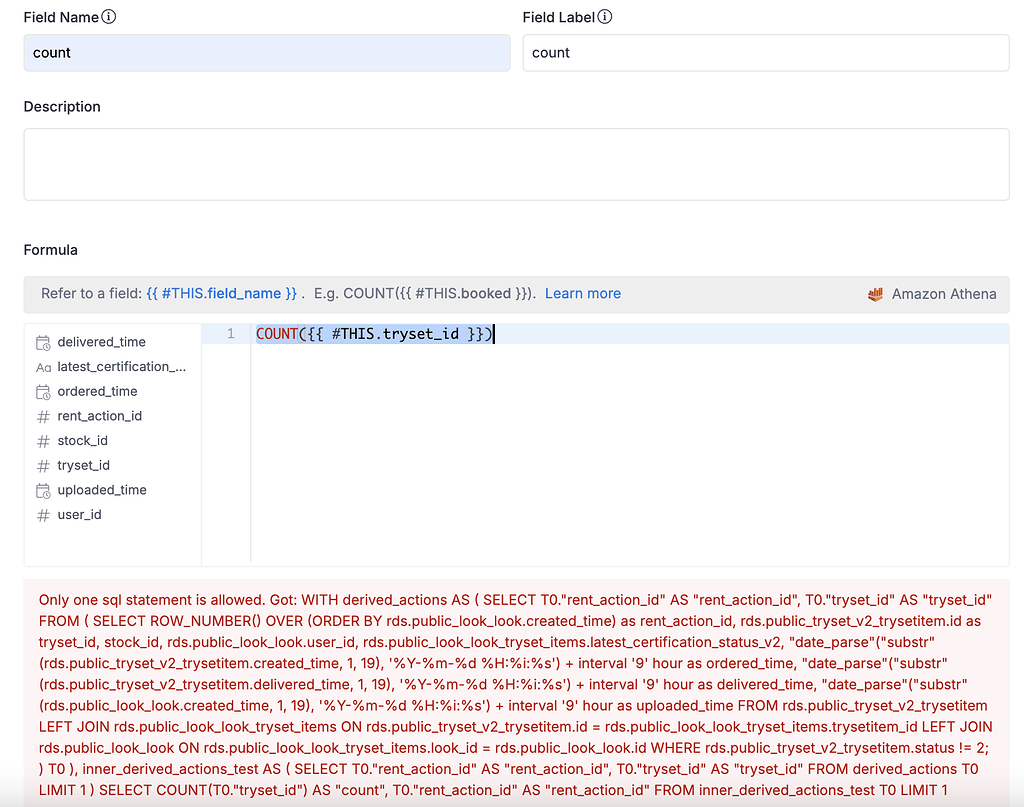The width and height of the screenshot is (1024, 807).
Task: Open the Learn more link
Action: pos(583,293)
